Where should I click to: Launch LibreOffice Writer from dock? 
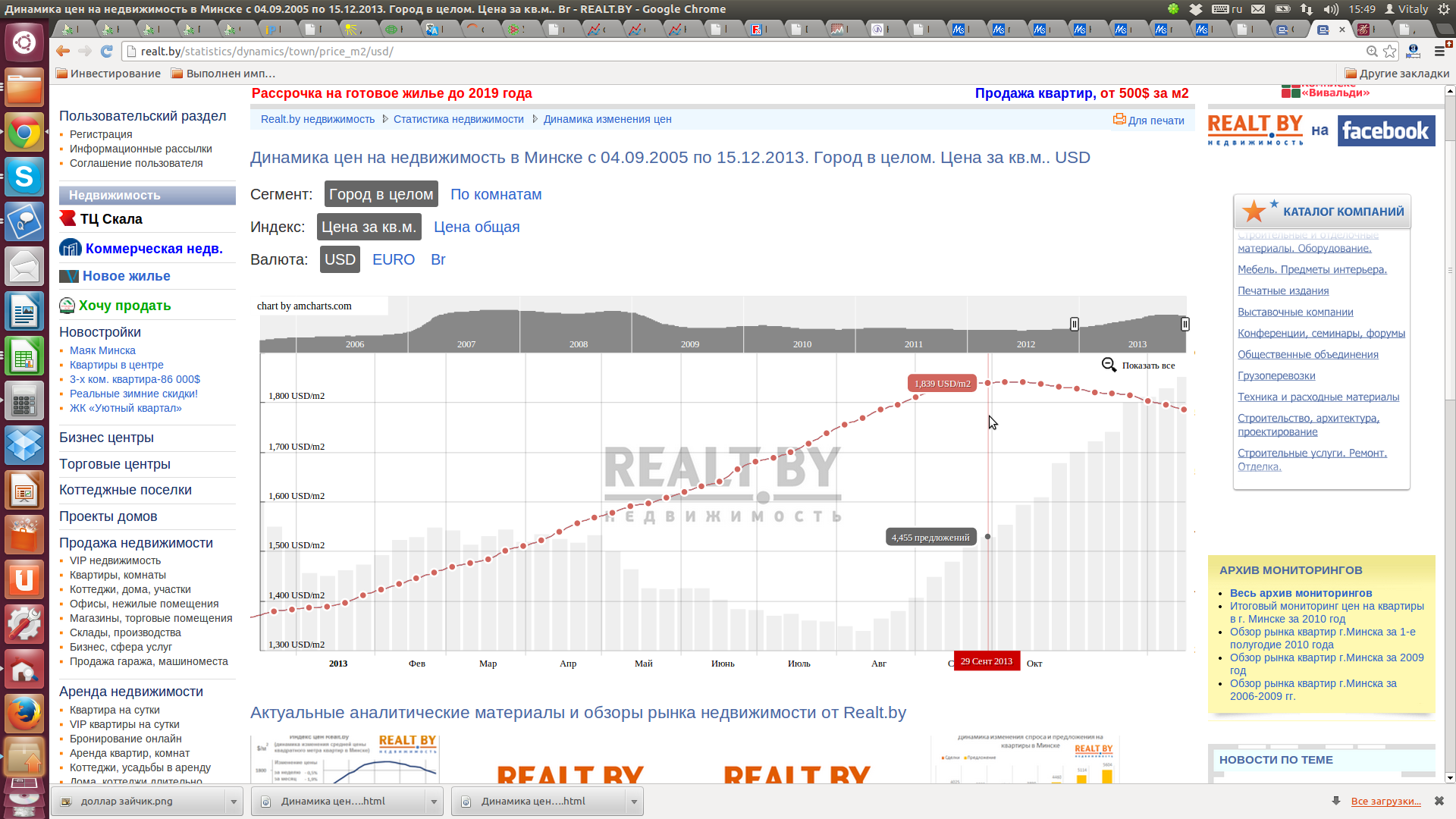pos(24,312)
